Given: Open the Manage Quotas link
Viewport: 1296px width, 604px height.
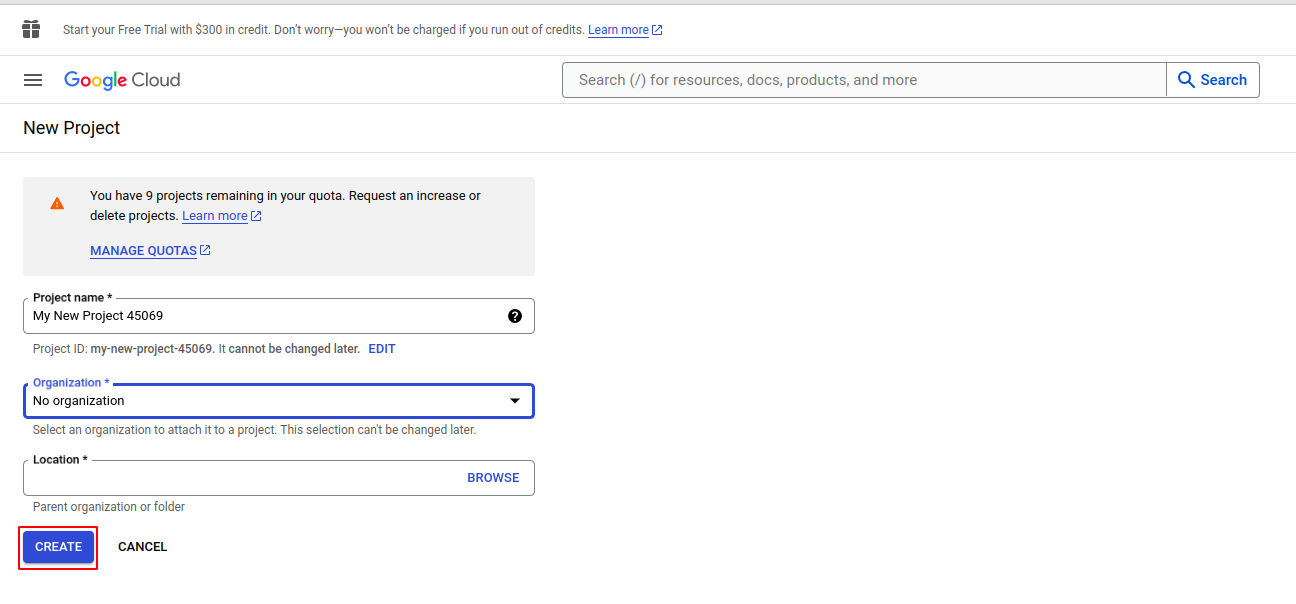Looking at the screenshot, I should pyautogui.click(x=143, y=251).
